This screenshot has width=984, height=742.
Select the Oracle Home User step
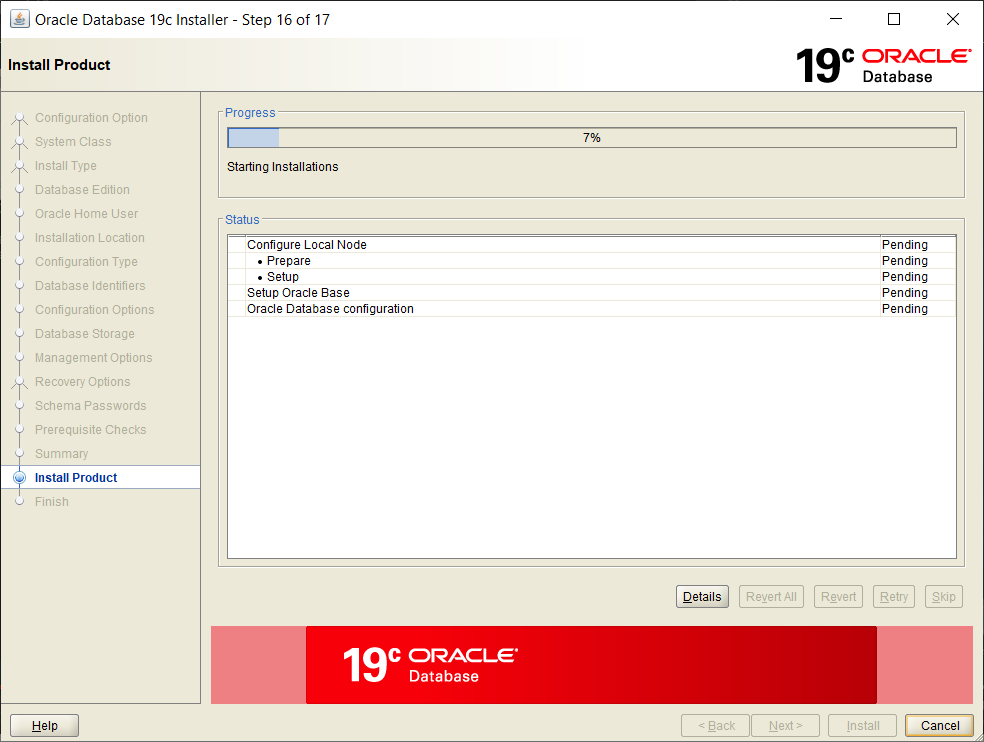86,213
